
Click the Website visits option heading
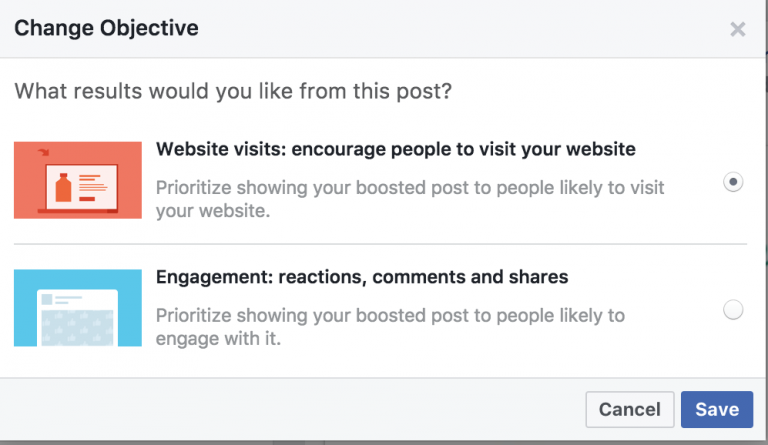pos(395,150)
